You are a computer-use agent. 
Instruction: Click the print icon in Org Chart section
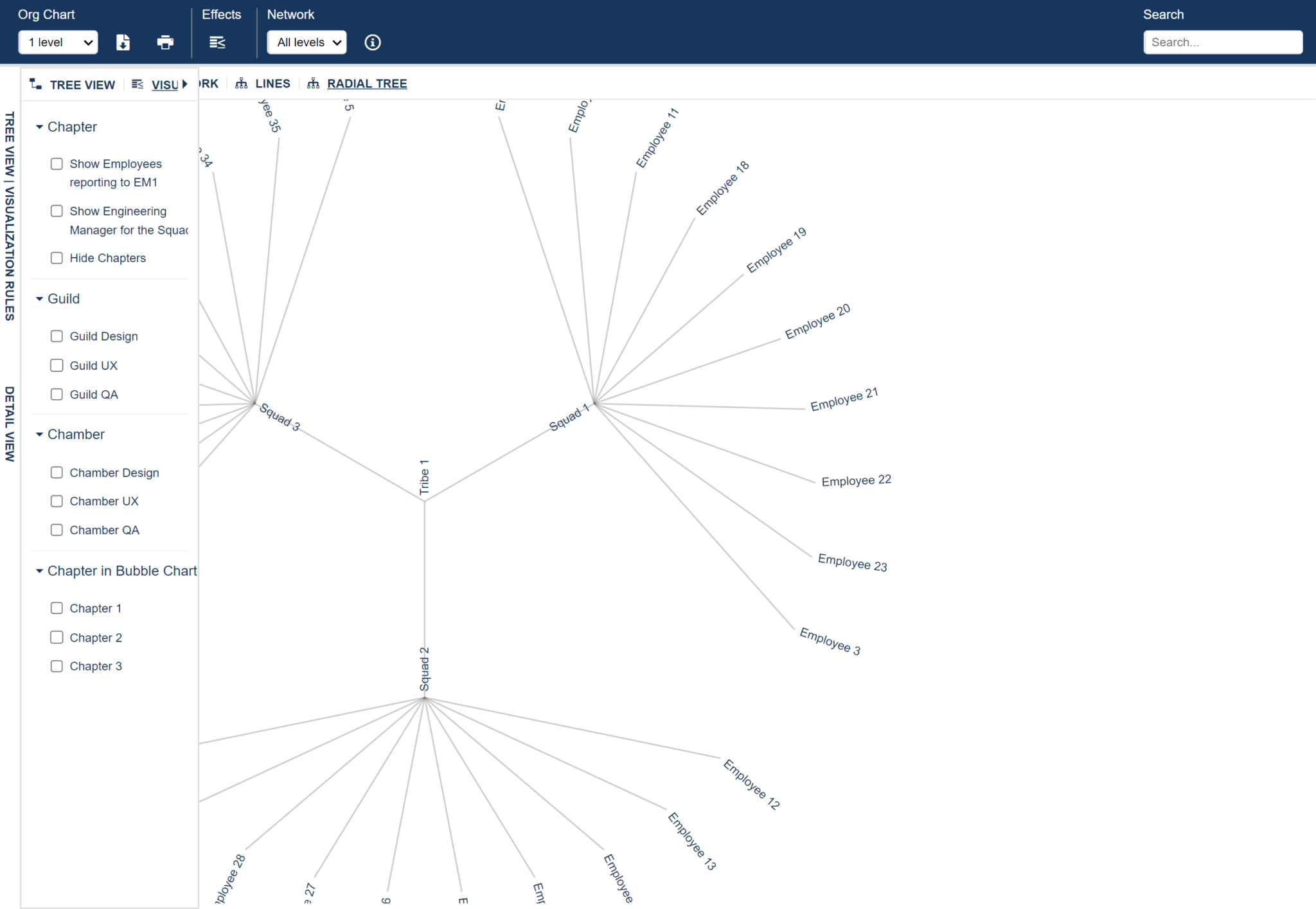click(165, 42)
